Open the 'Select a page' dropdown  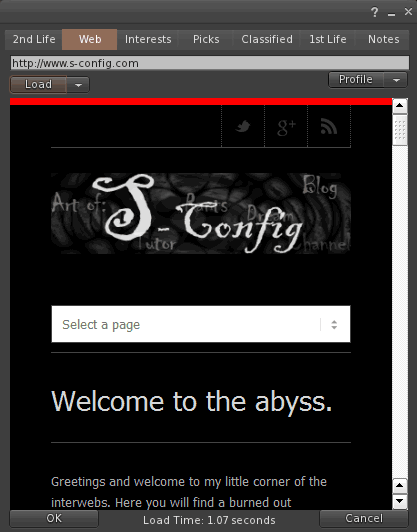[x=201, y=324]
